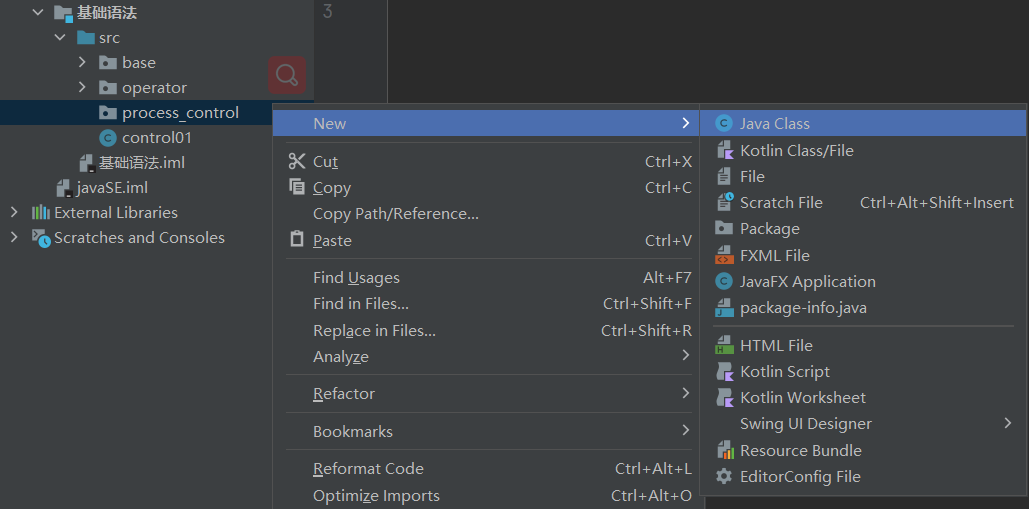Create a new Package
1029x509 pixels.
tap(769, 229)
